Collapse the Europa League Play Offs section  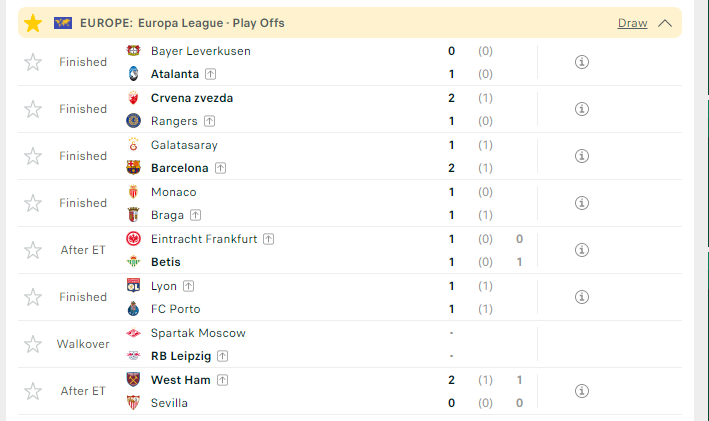tap(665, 23)
